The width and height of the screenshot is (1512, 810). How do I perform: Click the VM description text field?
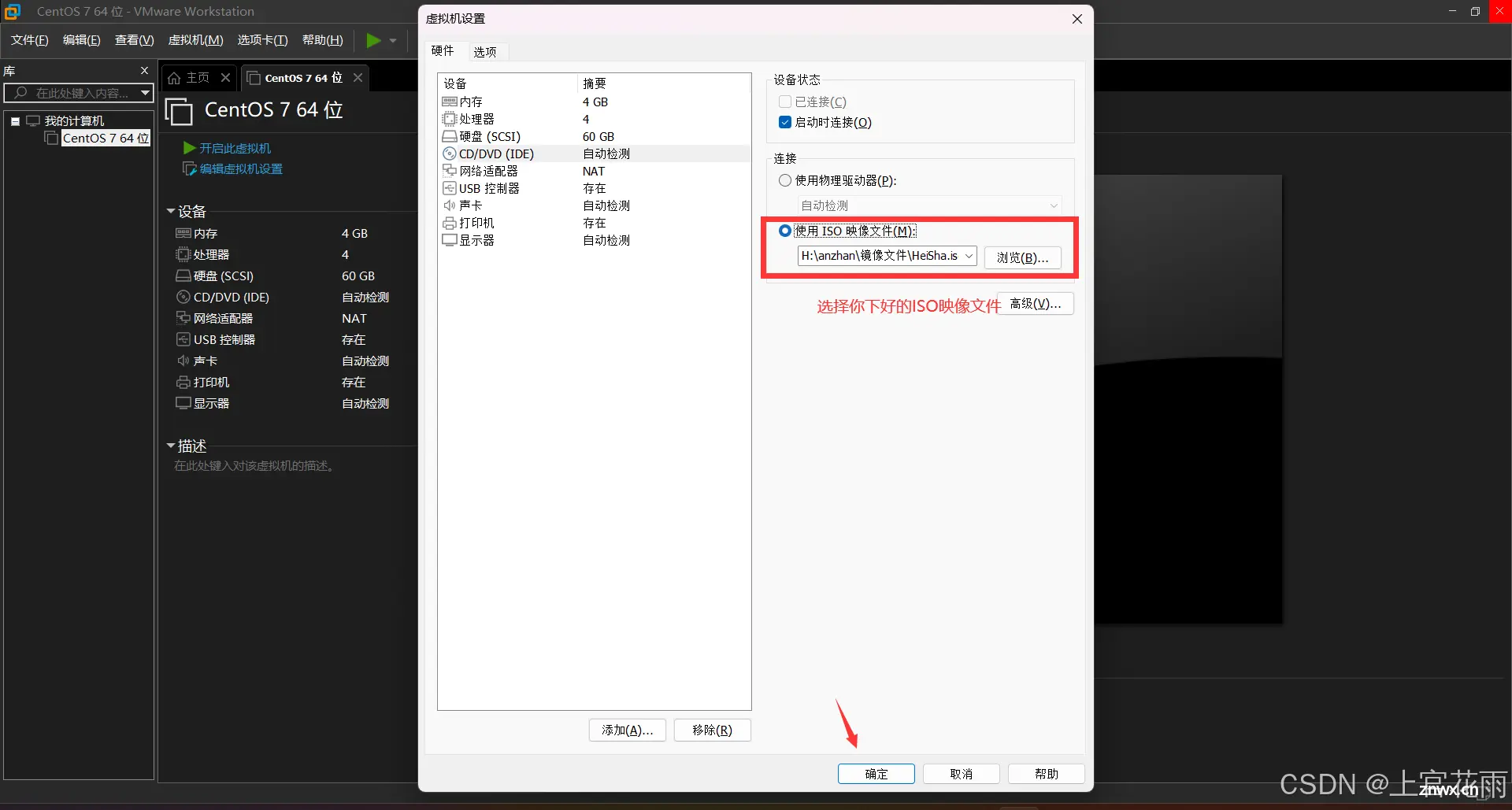254,465
